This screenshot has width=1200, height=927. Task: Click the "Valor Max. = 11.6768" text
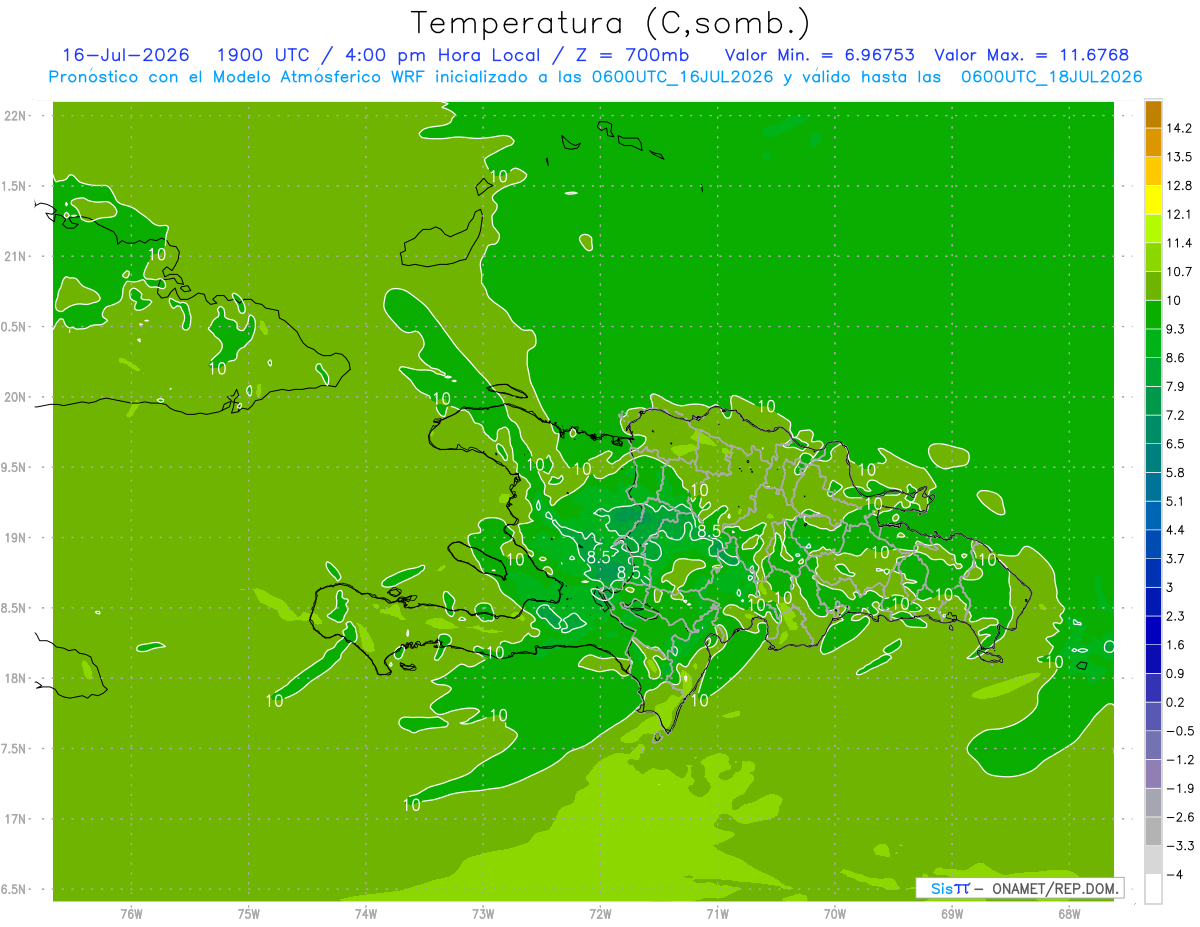(1032, 55)
